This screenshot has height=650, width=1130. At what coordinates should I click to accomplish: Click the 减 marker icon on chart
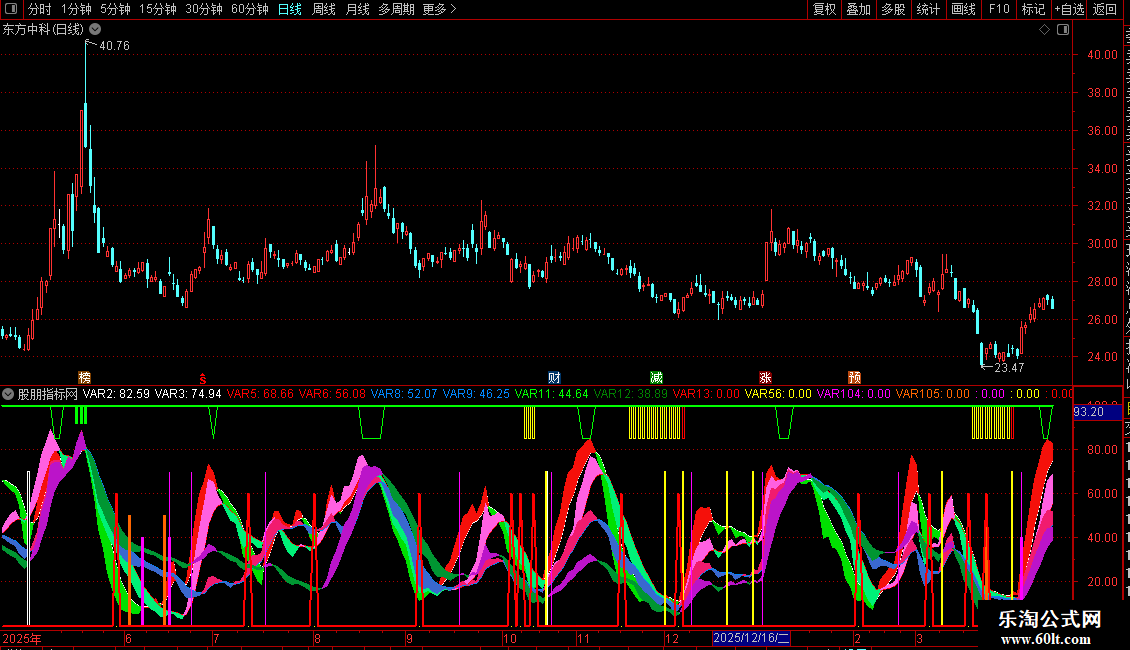coord(656,378)
